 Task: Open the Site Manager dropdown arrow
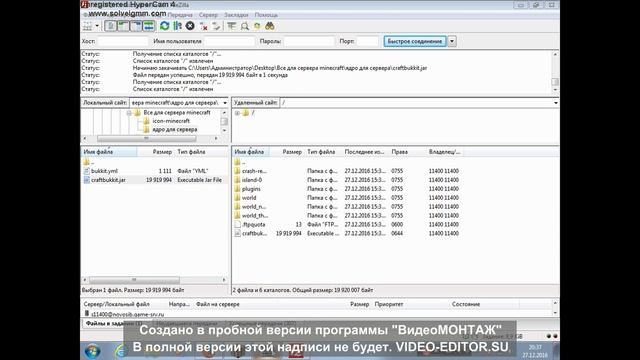pyautogui.click(x=97, y=26)
